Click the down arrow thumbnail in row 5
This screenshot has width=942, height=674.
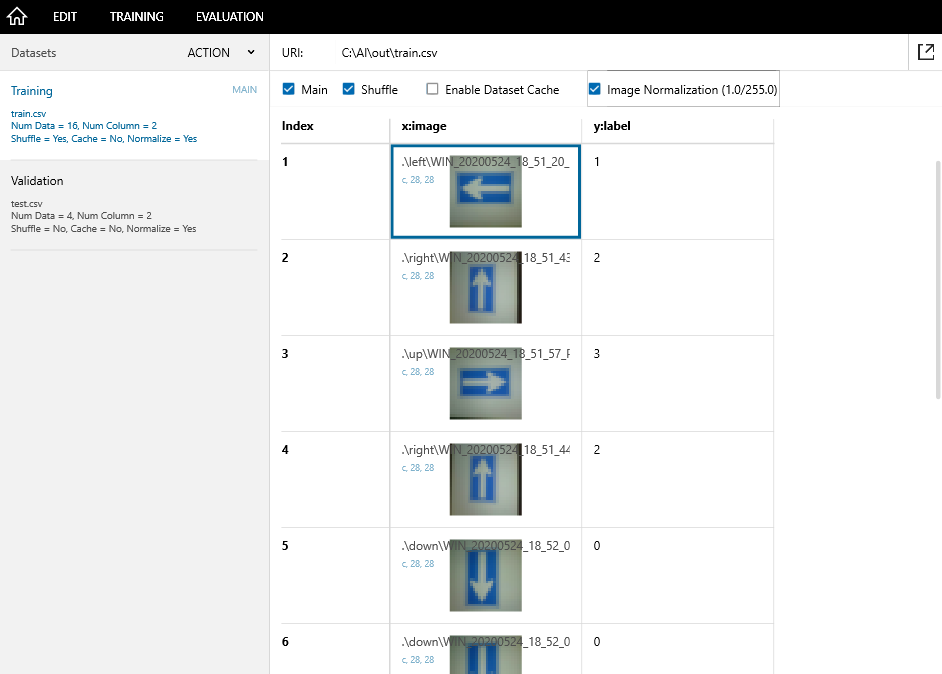(485, 575)
